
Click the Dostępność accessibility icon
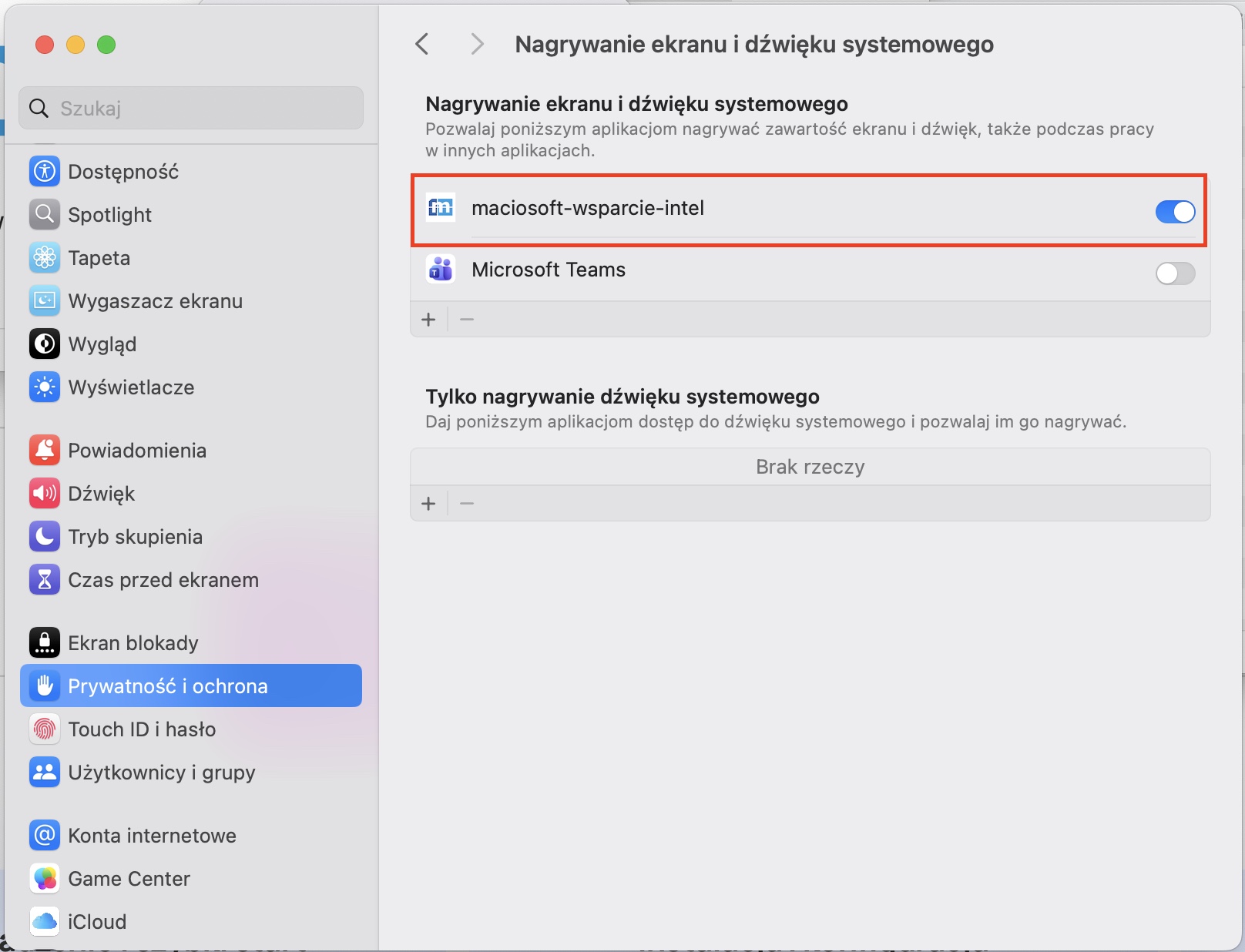pos(45,171)
